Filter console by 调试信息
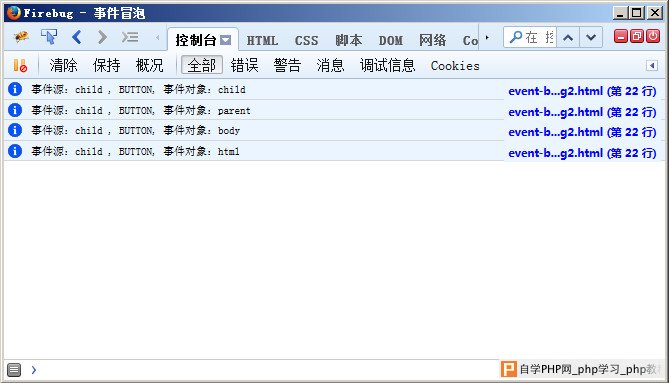Viewport: 670px width, 383px height. tap(387, 65)
